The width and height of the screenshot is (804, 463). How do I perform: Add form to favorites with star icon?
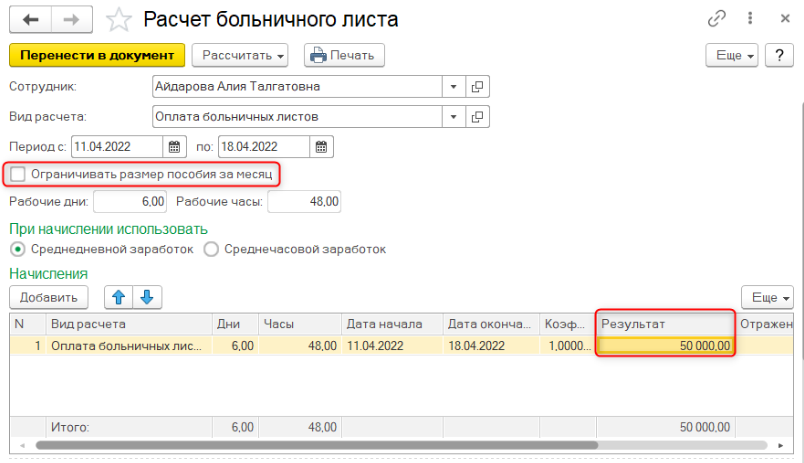tap(118, 20)
